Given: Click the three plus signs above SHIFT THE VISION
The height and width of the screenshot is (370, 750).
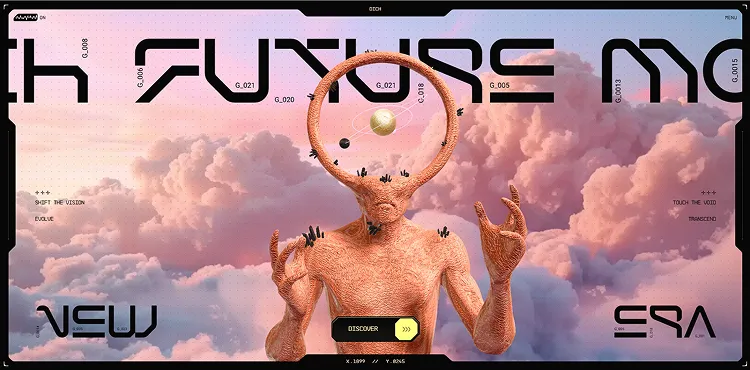Looking at the screenshot, I should pyautogui.click(x=43, y=193).
